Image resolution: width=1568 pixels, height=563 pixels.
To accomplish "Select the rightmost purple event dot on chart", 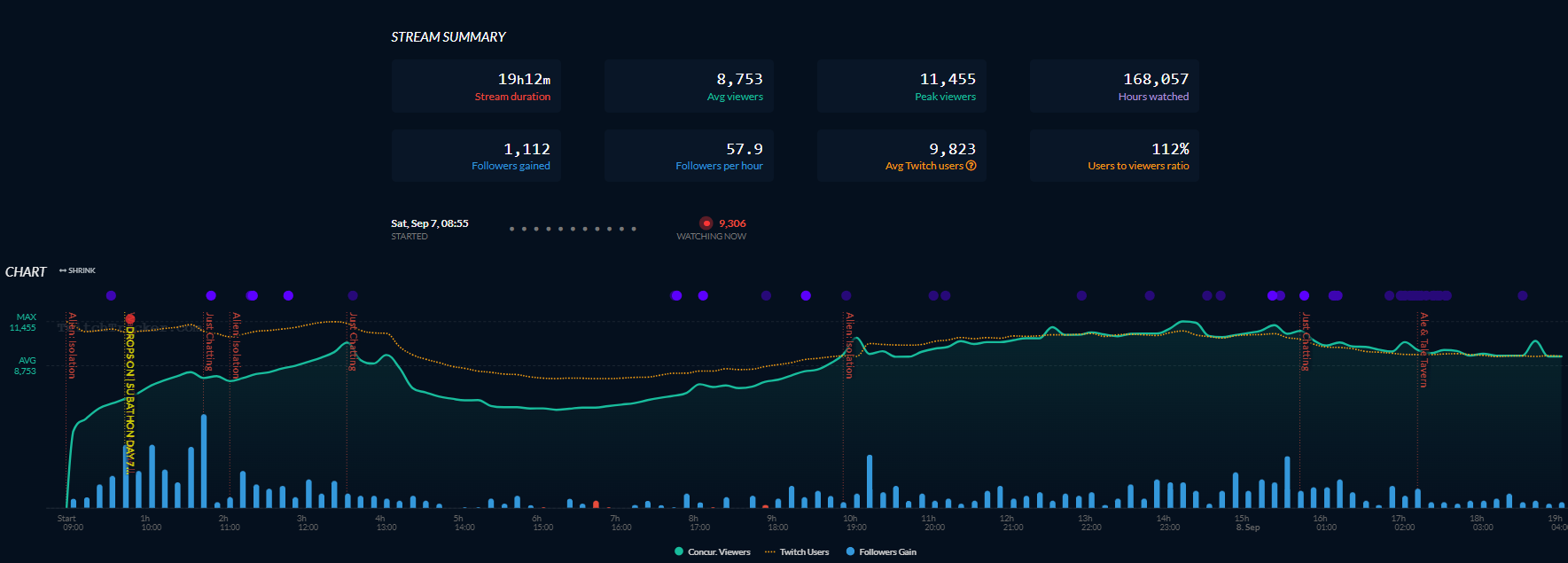I will tap(1522, 295).
